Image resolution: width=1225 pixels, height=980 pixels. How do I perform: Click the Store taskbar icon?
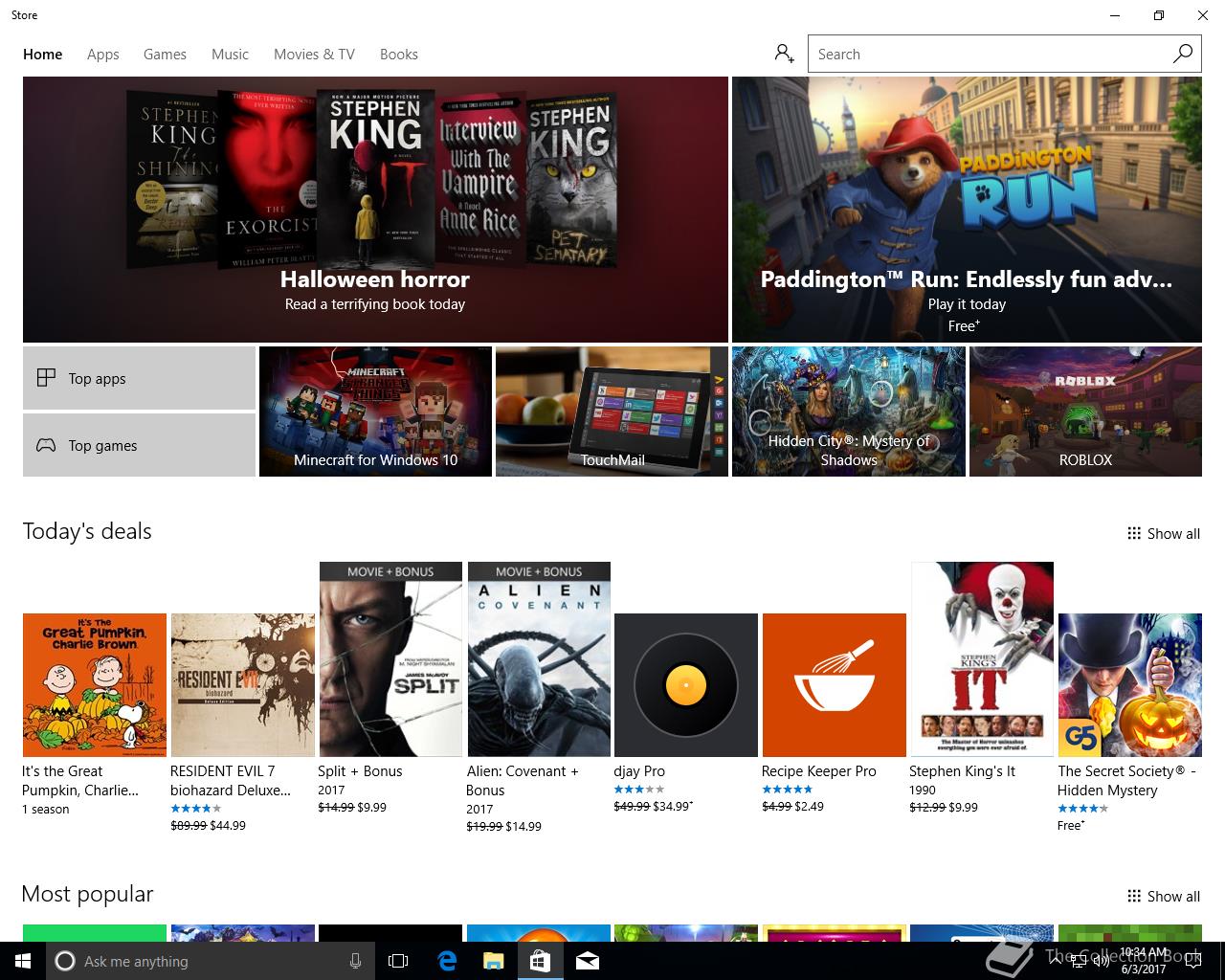(540, 961)
